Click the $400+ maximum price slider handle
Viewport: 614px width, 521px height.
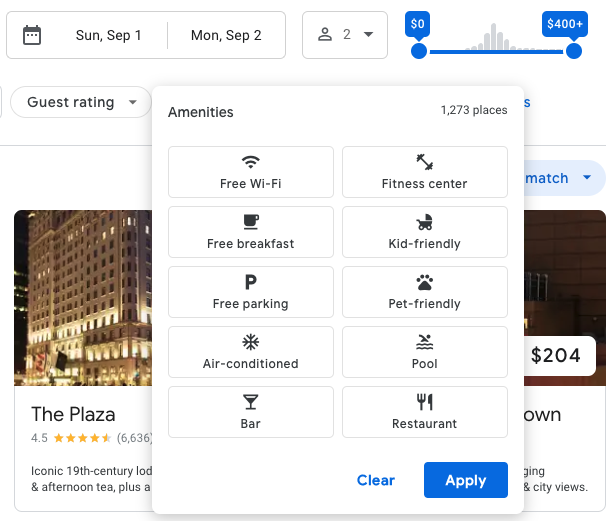(574, 51)
